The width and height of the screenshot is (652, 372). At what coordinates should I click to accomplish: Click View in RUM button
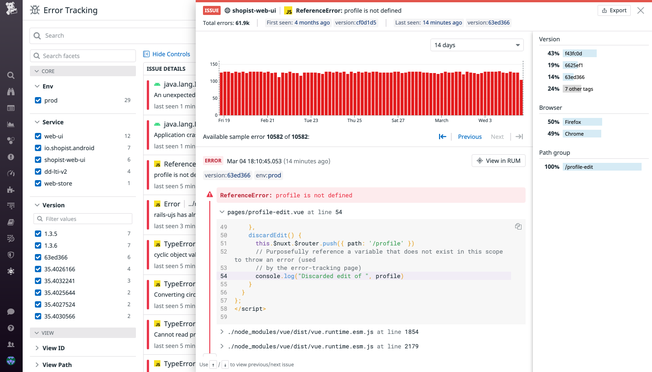[498, 161]
